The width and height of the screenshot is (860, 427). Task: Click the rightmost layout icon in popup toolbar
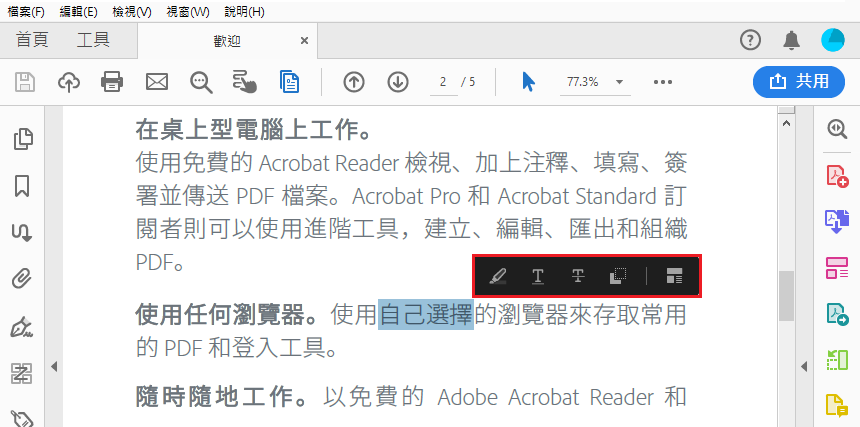(x=674, y=276)
